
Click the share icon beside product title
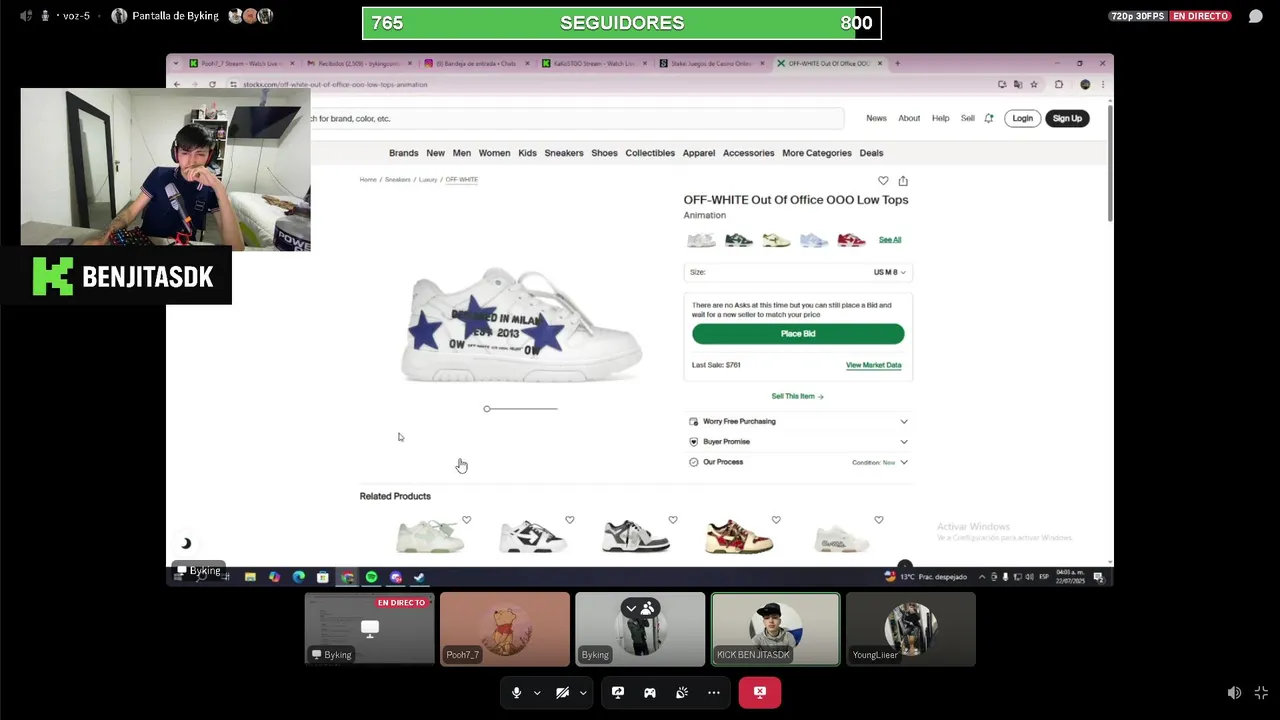[903, 181]
